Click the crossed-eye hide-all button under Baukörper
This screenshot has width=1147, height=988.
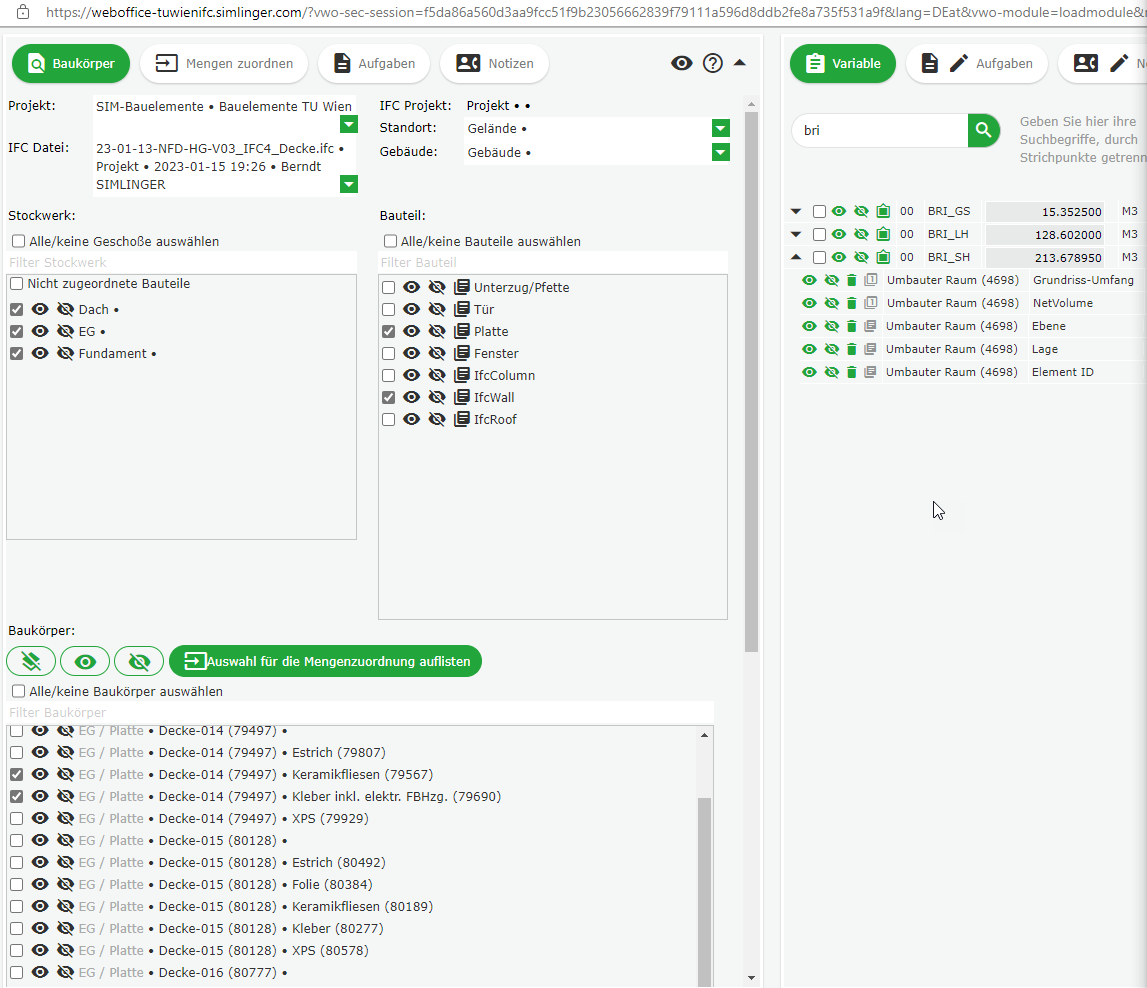139,661
